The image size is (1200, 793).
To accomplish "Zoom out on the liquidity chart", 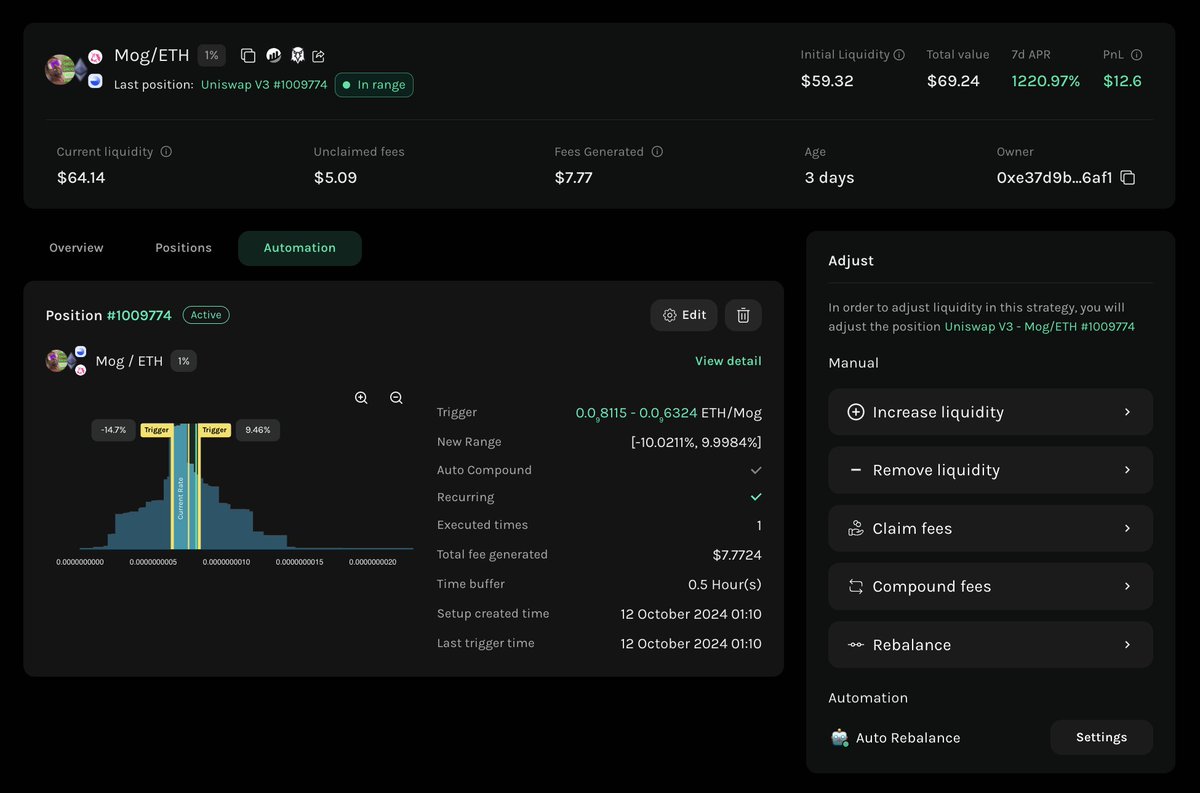I will click(x=396, y=398).
